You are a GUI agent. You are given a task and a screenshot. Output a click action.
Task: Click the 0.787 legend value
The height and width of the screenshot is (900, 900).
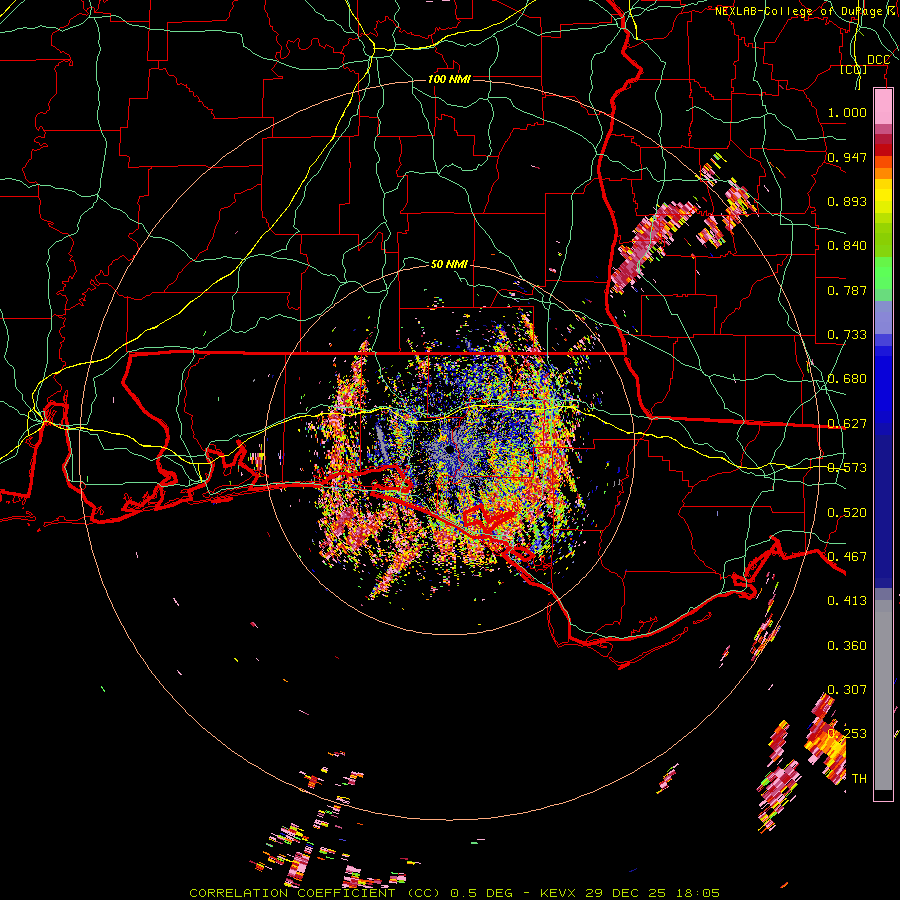pyautogui.click(x=847, y=290)
